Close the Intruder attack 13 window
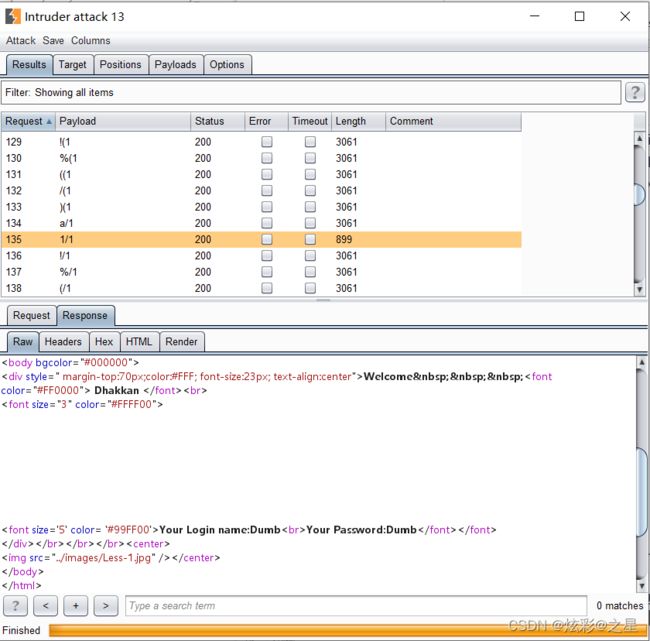 625,17
